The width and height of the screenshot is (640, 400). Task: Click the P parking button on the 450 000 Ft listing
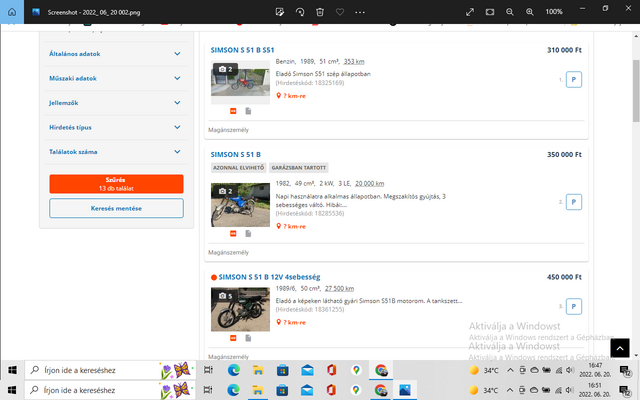point(573,306)
